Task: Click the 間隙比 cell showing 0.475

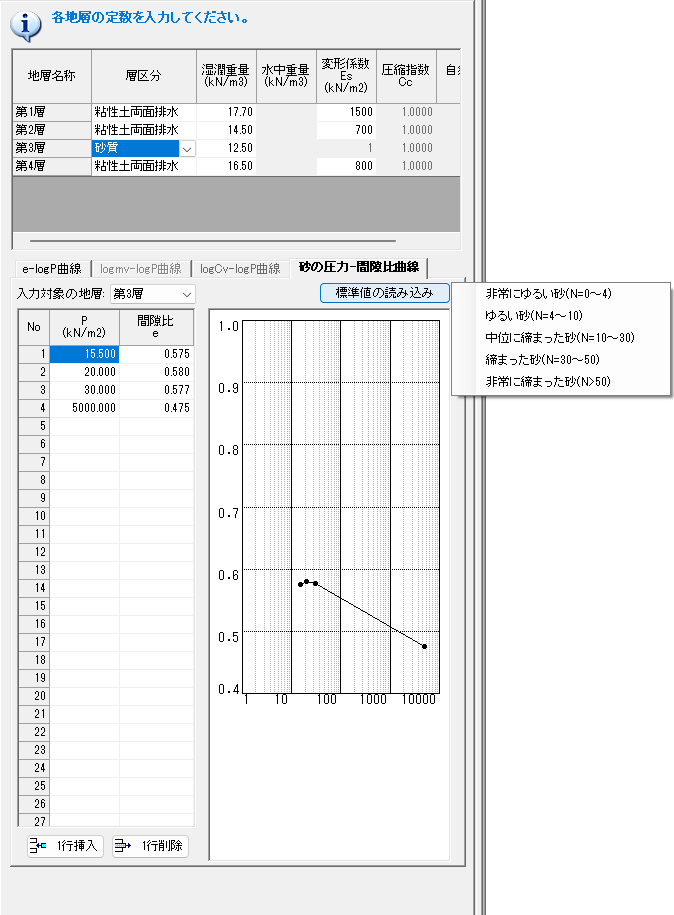Action: (x=156, y=408)
